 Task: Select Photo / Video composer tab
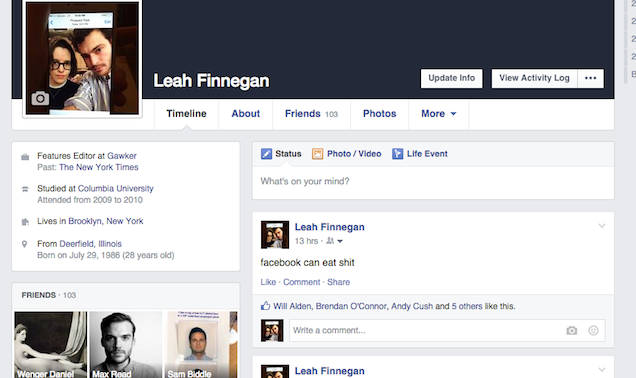347,154
